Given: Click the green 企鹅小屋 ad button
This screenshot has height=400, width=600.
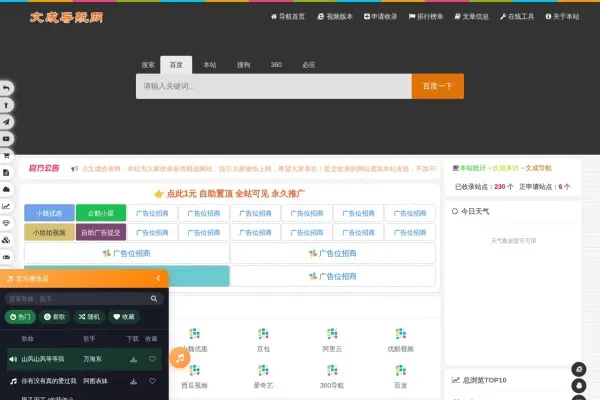Looking at the screenshot, I should [x=101, y=213].
